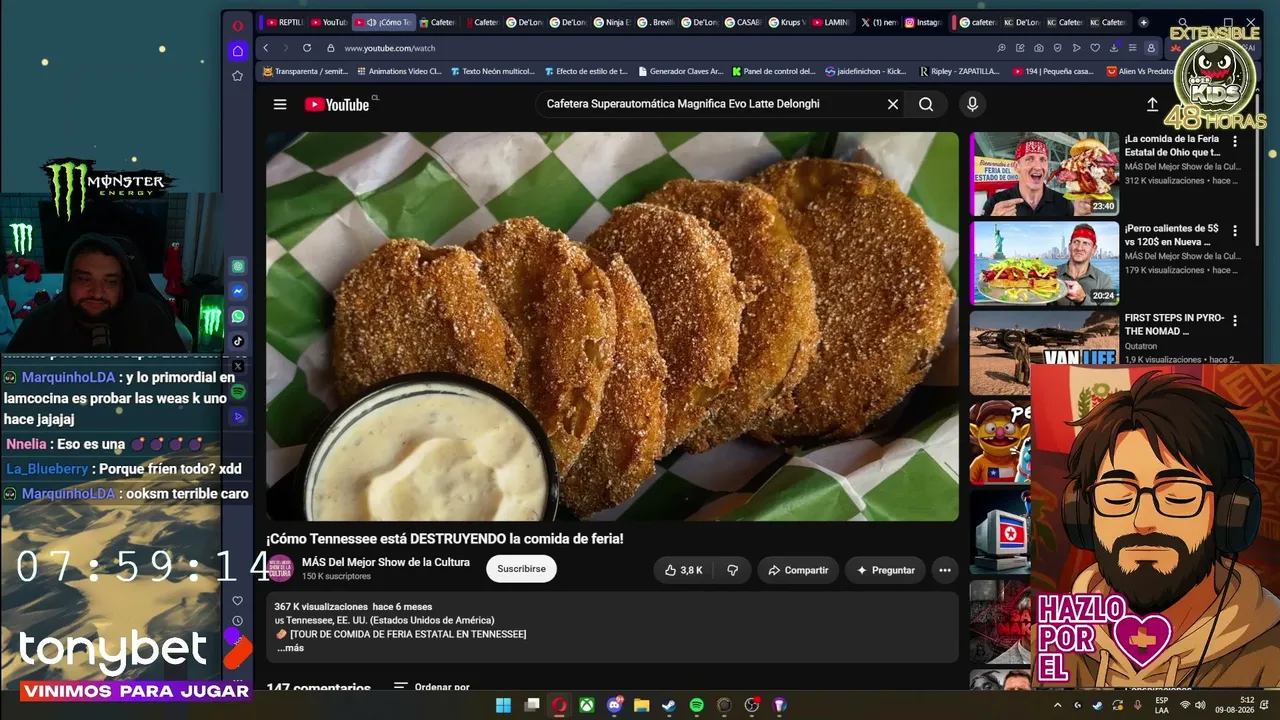Image resolution: width=1280 pixels, height=720 pixels.
Task: Click the fried green tomatoes video player
Action: coord(612,326)
